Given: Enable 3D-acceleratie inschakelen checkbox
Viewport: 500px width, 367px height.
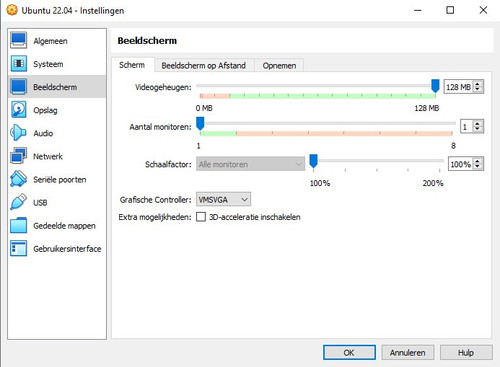Looking at the screenshot, I should (x=201, y=217).
